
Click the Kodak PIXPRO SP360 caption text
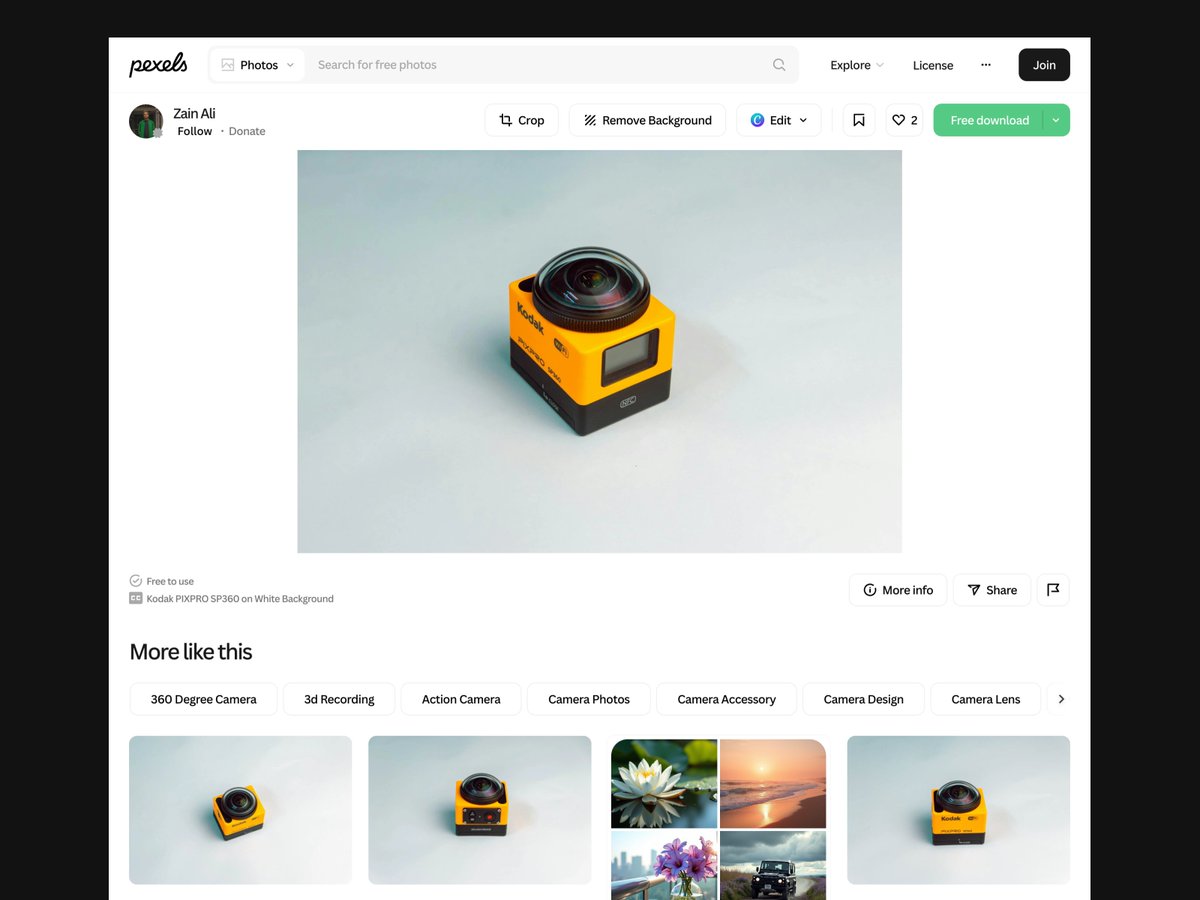pos(240,599)
